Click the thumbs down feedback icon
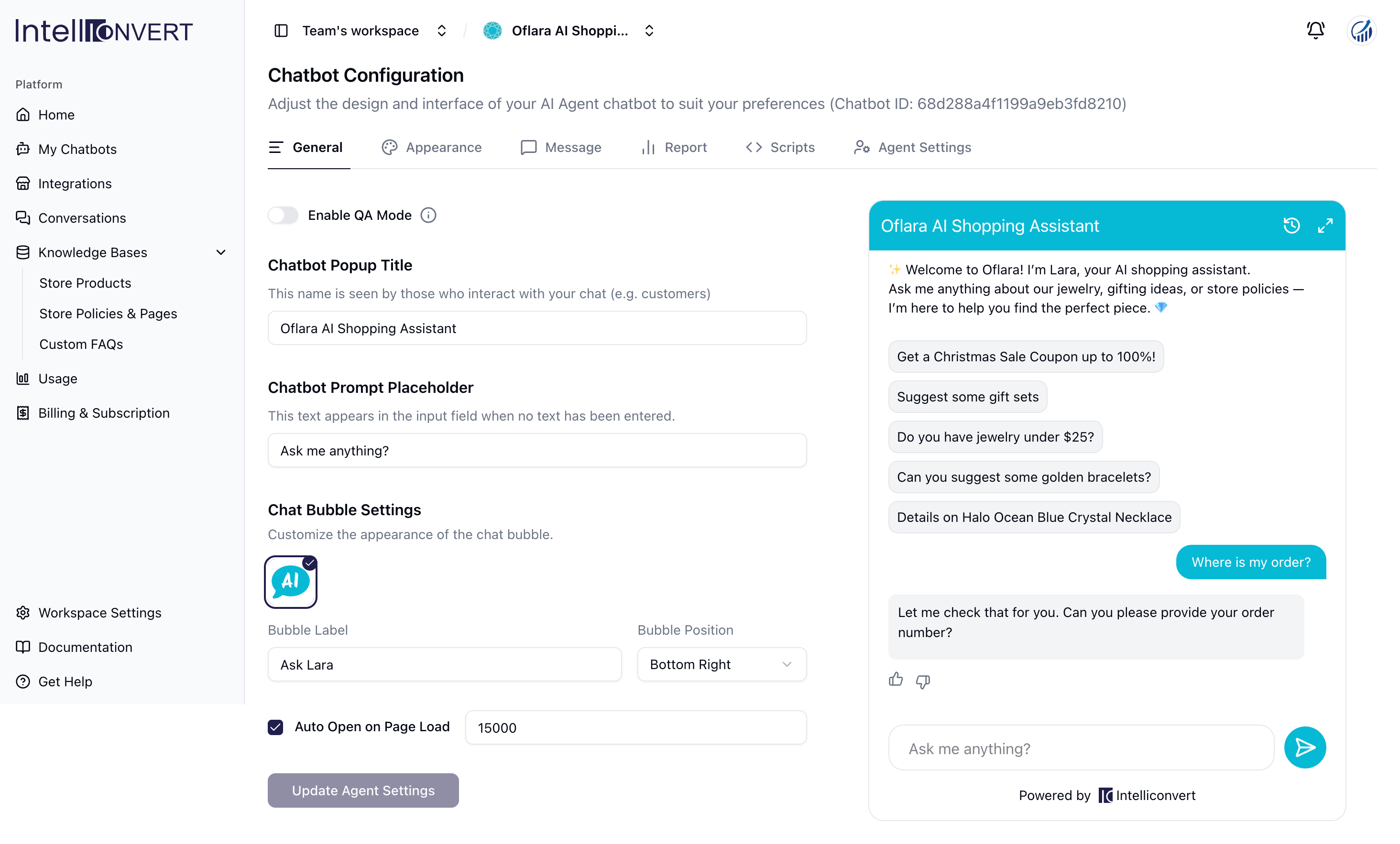The height and width of the screenshot is (844, 1400). 923,681
